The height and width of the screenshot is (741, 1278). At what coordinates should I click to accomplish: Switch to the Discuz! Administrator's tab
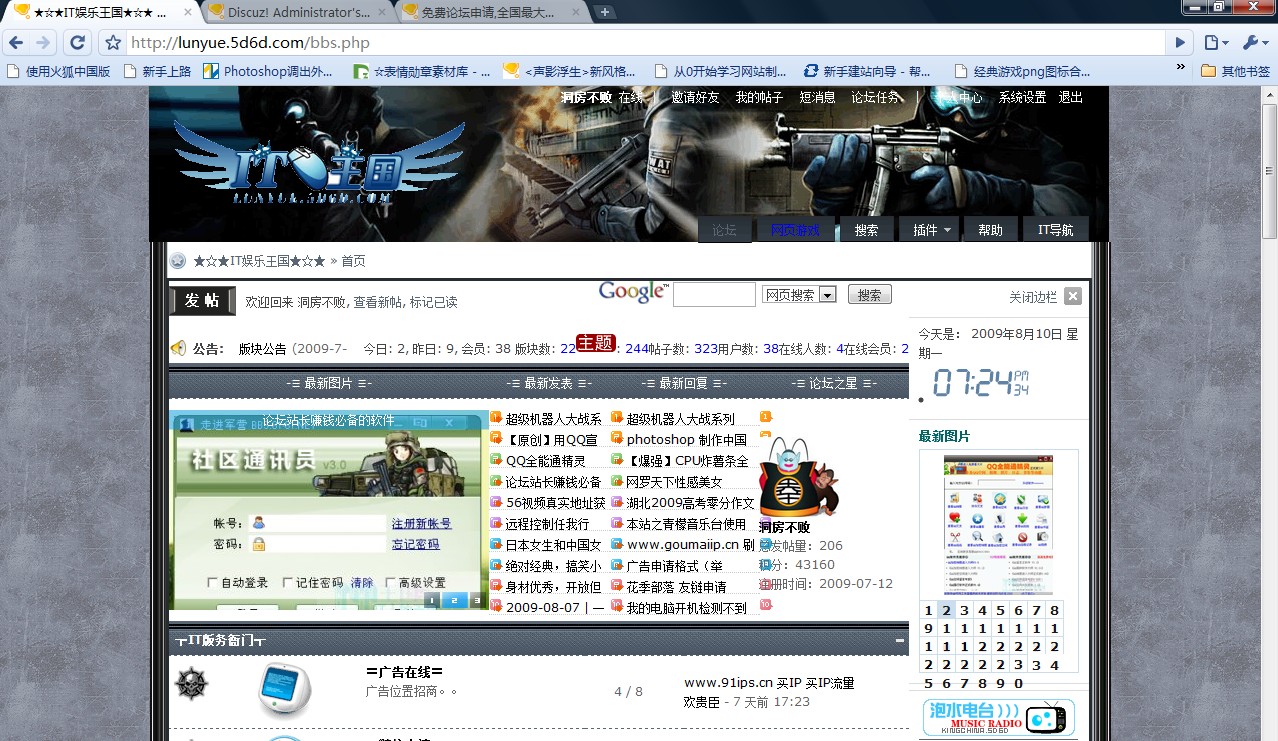click(296, 12)
